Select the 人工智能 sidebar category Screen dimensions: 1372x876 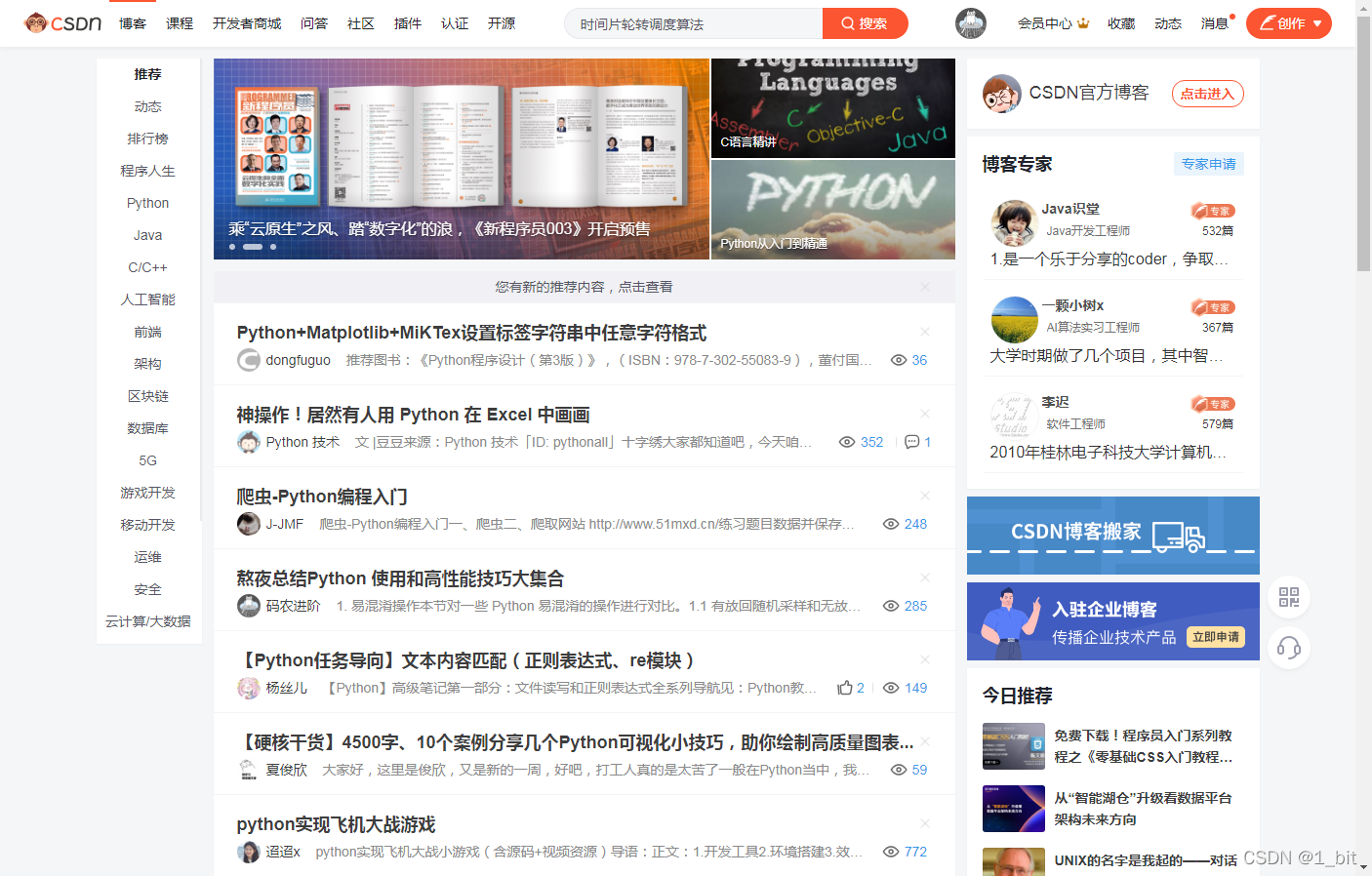tap(148, 299)
